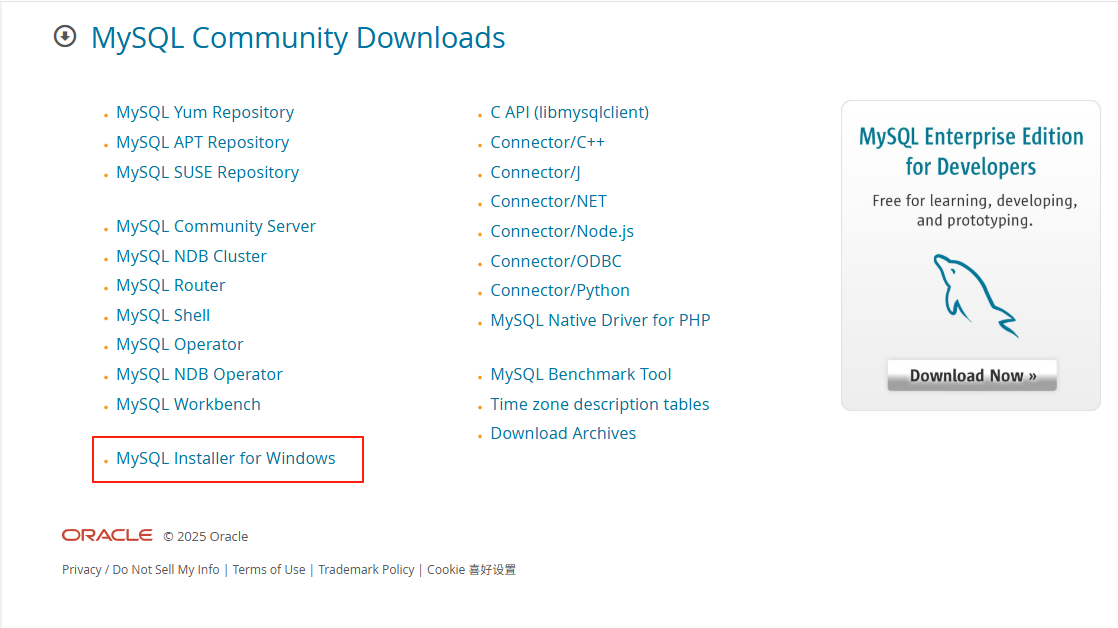Viewport: 1118px width, 628px height.
Task: Open the Connector/Node.js link
Action: coord(562,232)
